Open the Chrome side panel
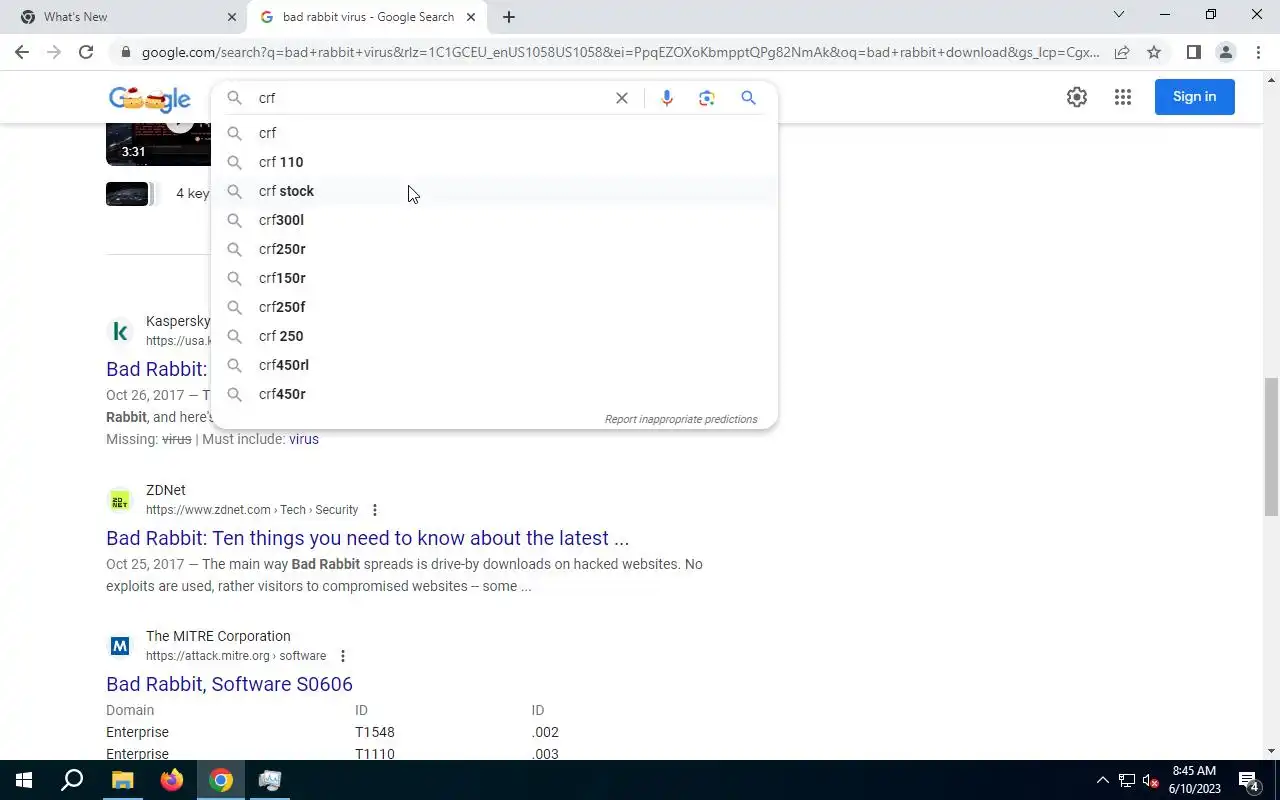Image resolution: width=1280 pixels, height=800 pixels. pyautogui.click(x=1193, y=52)
